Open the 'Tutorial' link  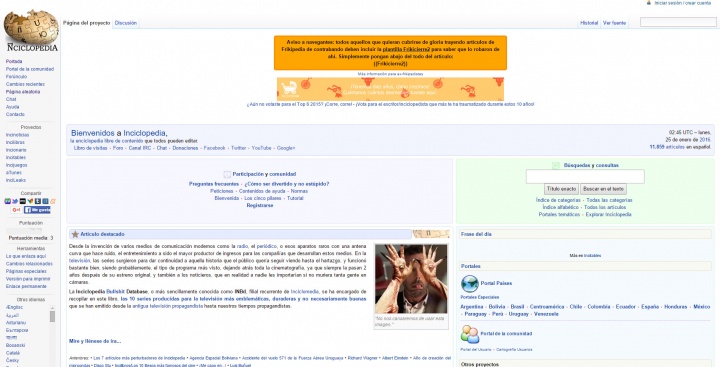295,198
